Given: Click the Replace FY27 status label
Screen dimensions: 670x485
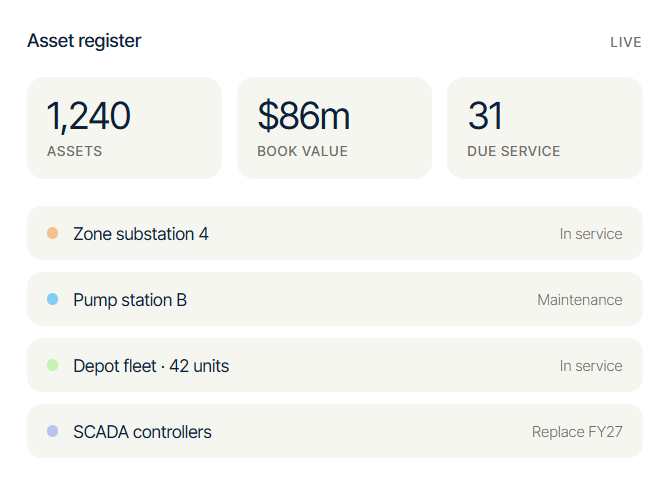Looking at the screenshot, I should (577, 432).
